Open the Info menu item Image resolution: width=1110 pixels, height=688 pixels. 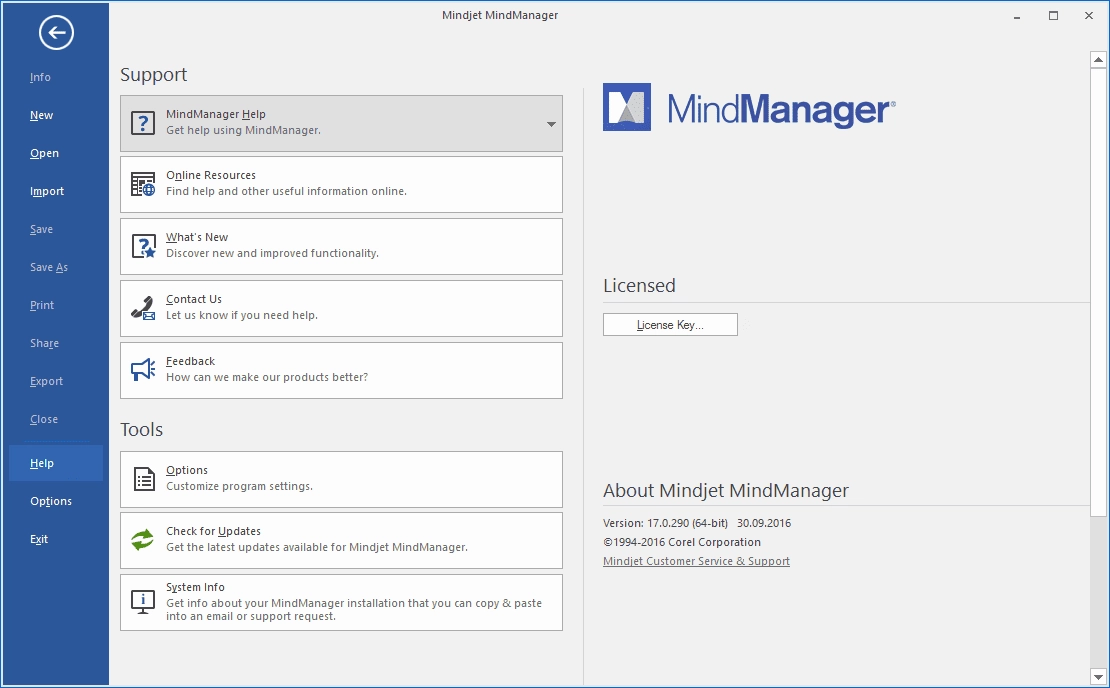tap(40, 77)
